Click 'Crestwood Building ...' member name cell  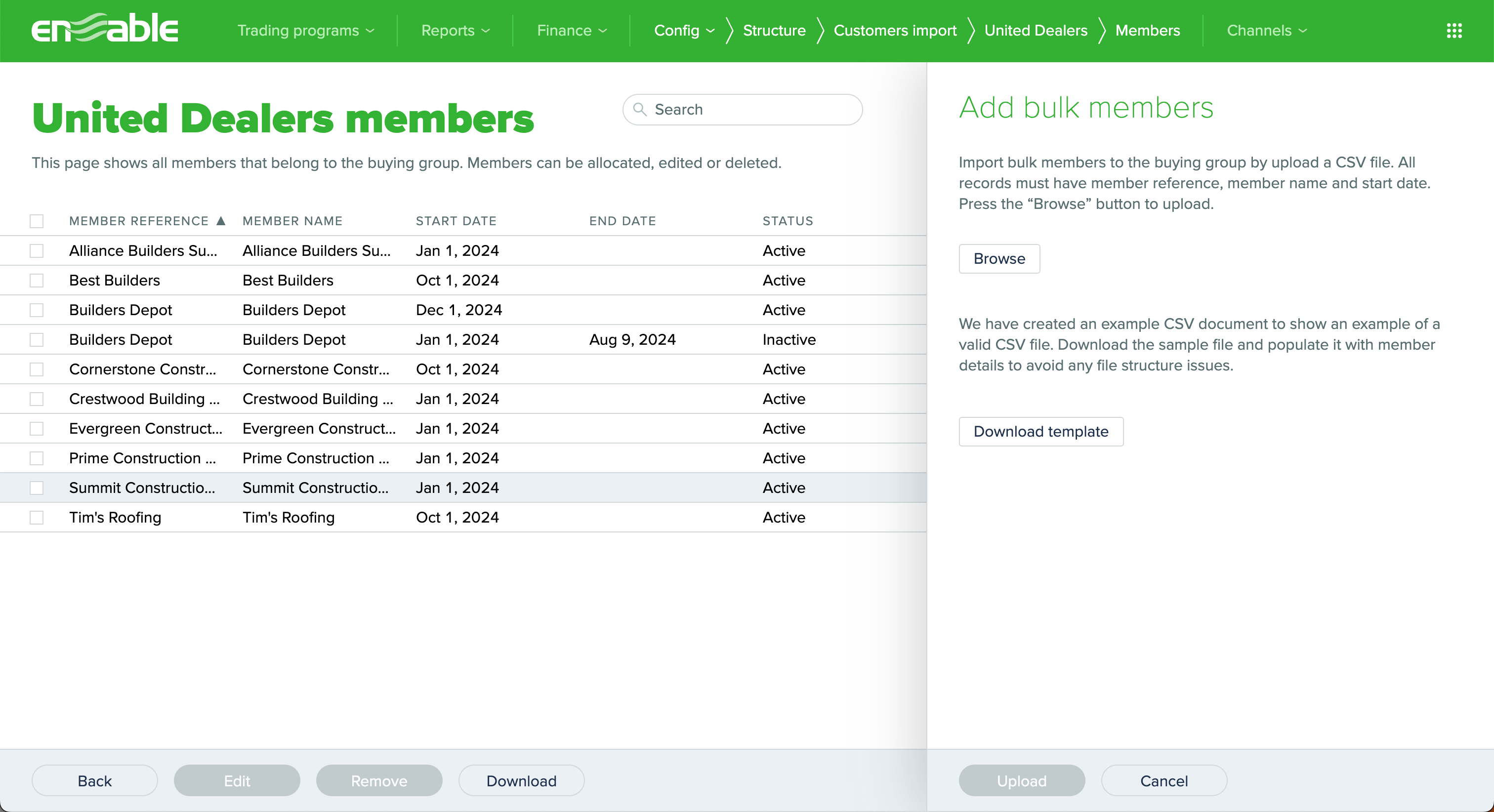(318, 399)
